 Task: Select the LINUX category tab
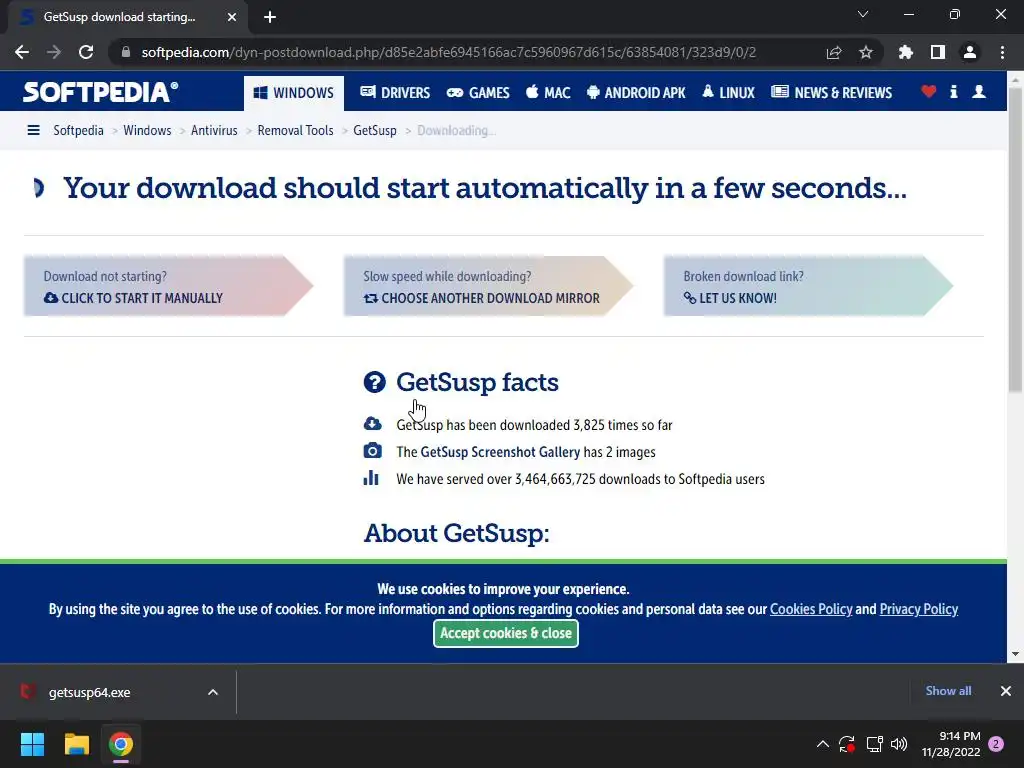point(728,93)
